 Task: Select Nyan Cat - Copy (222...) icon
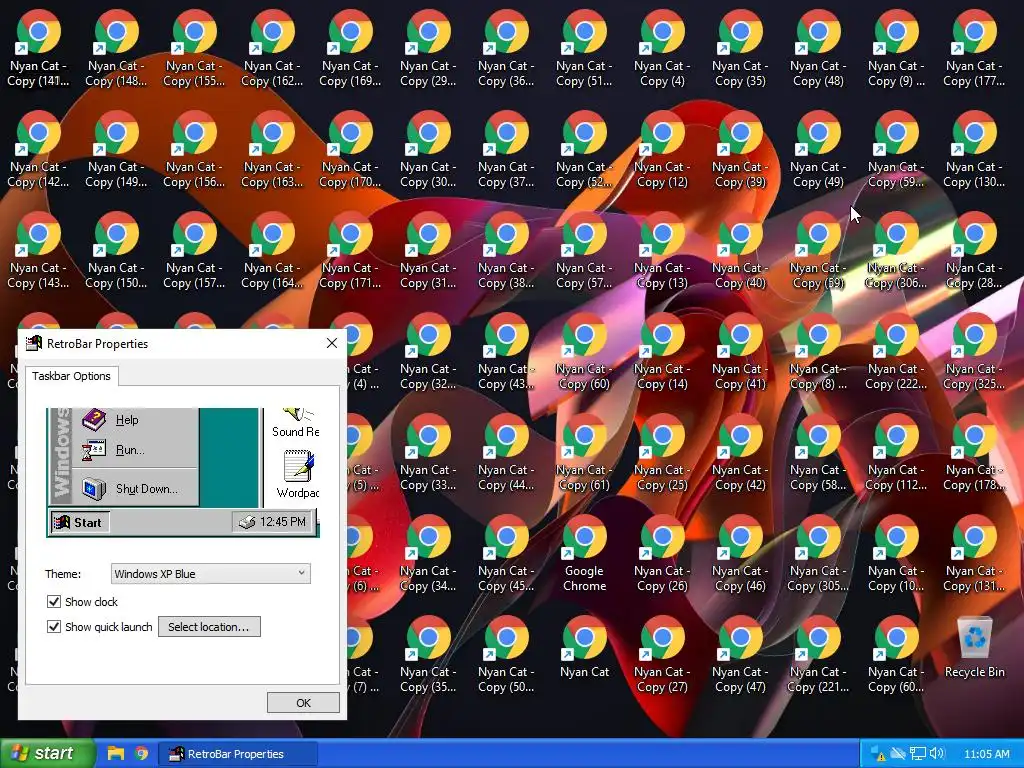point(896,351)
